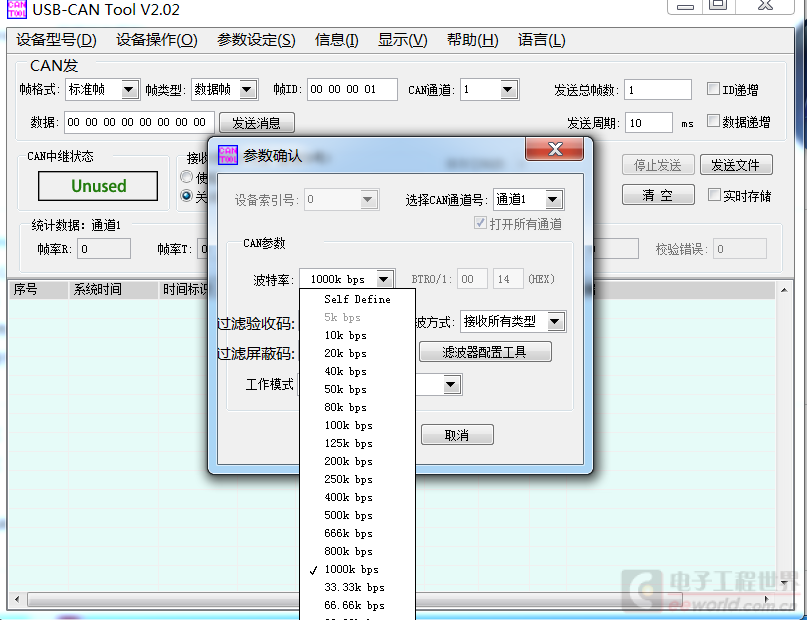
Task: Expand the 滤波方式 接收所有类型 dropdown
Action: click(555, 322)
